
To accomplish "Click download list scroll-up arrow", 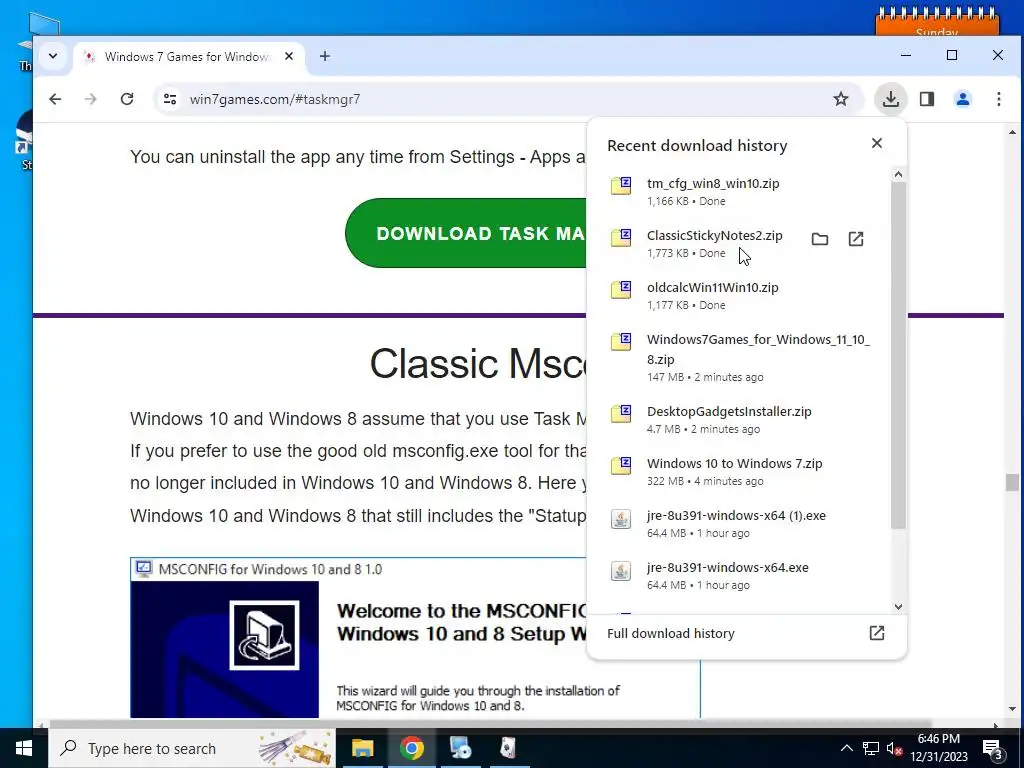I will (x=898, y=174).
